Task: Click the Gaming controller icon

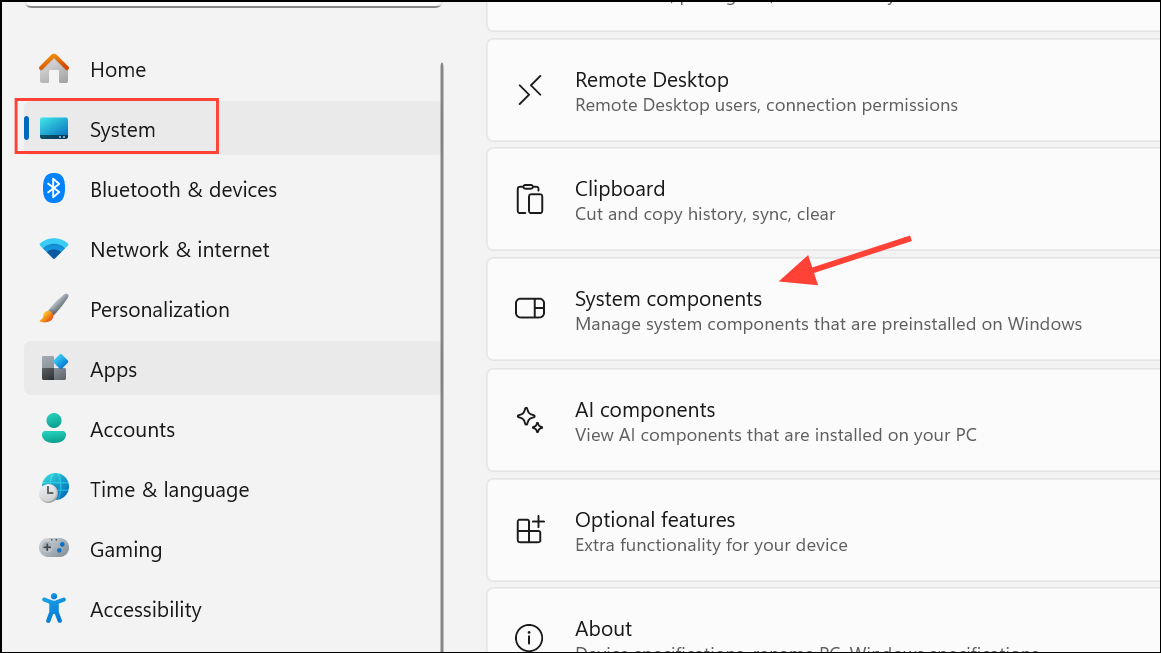Action: pos(53,548)
